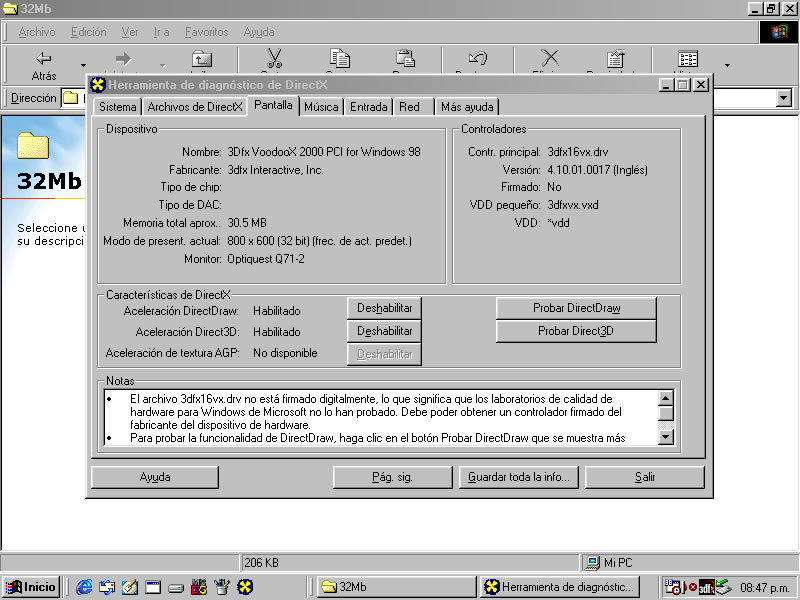800x600 pixels.
Task: Click the 3dfx tray icon
Action: [706, 588]
